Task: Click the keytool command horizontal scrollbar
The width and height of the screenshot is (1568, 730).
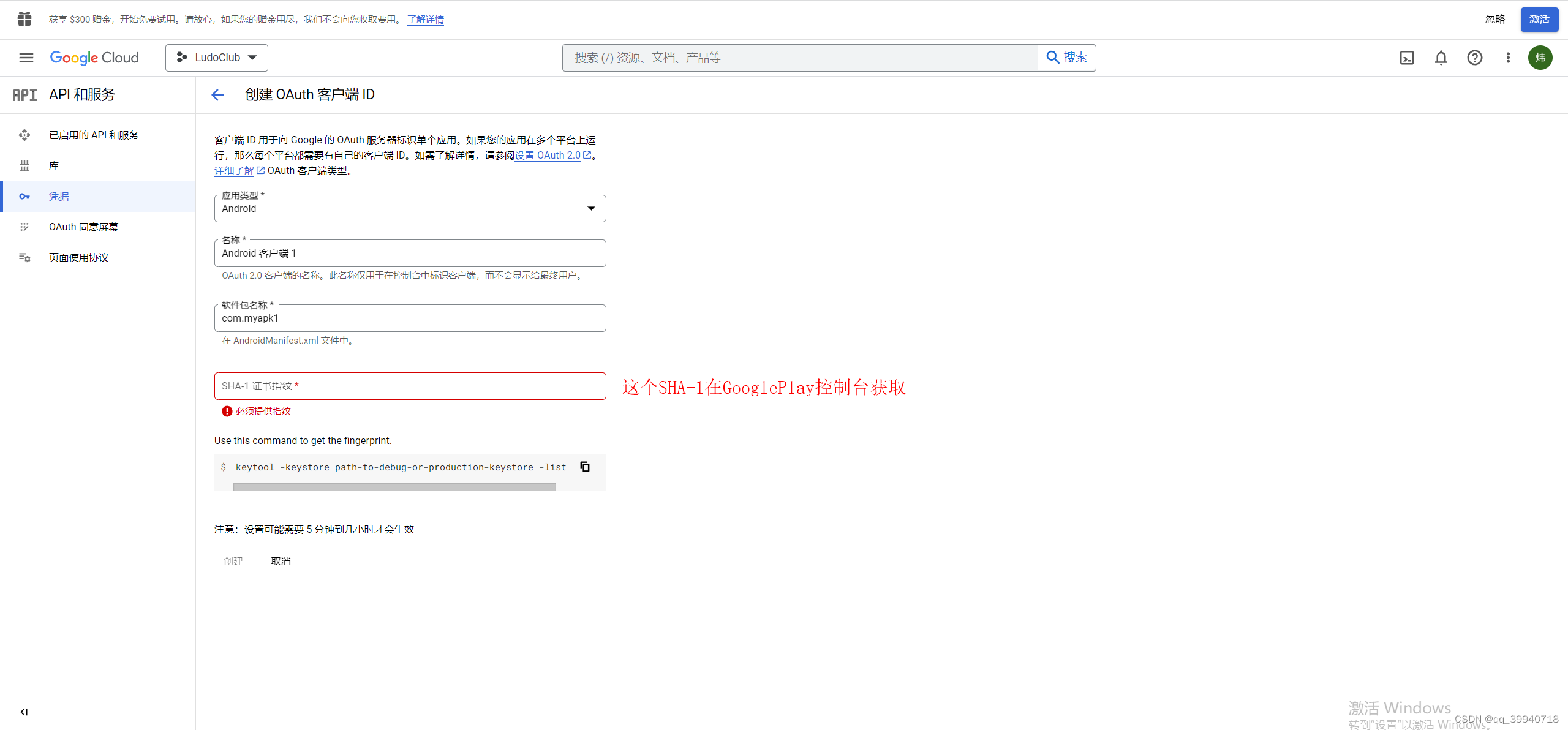Action: [394, 487]
